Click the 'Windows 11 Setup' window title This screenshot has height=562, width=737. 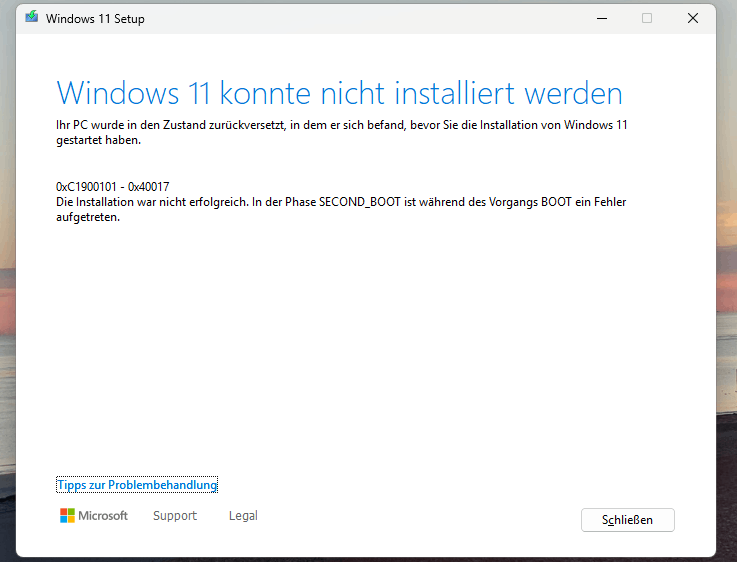pyautogui.click(x=95, y=19)
